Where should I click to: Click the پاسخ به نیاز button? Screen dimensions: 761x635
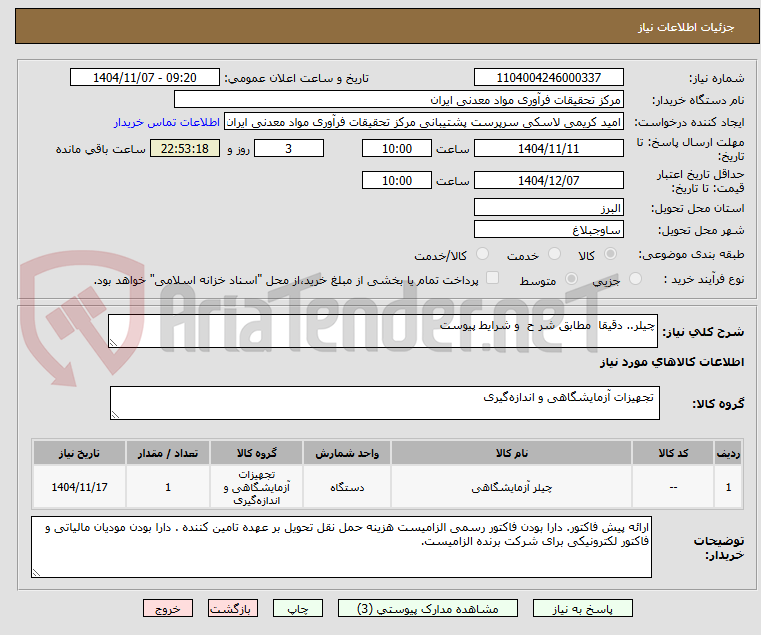tap(582, 608)
